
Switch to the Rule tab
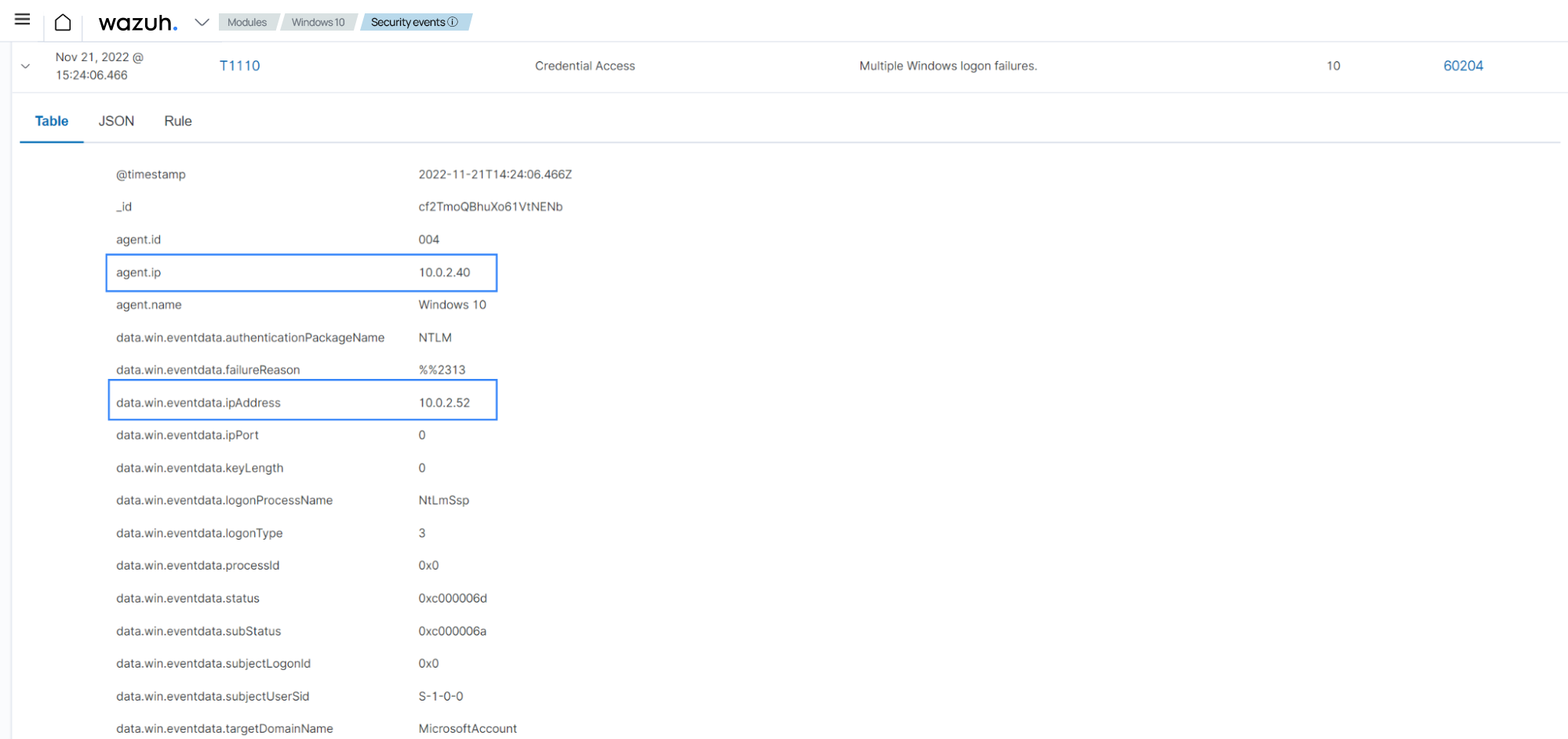178,121
